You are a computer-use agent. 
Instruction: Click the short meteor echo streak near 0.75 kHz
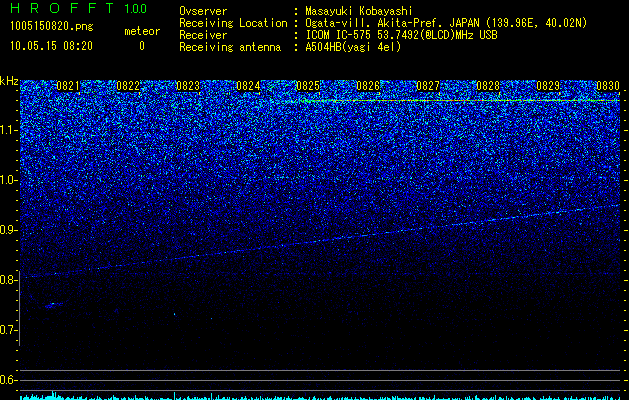[x=54, y=305]
